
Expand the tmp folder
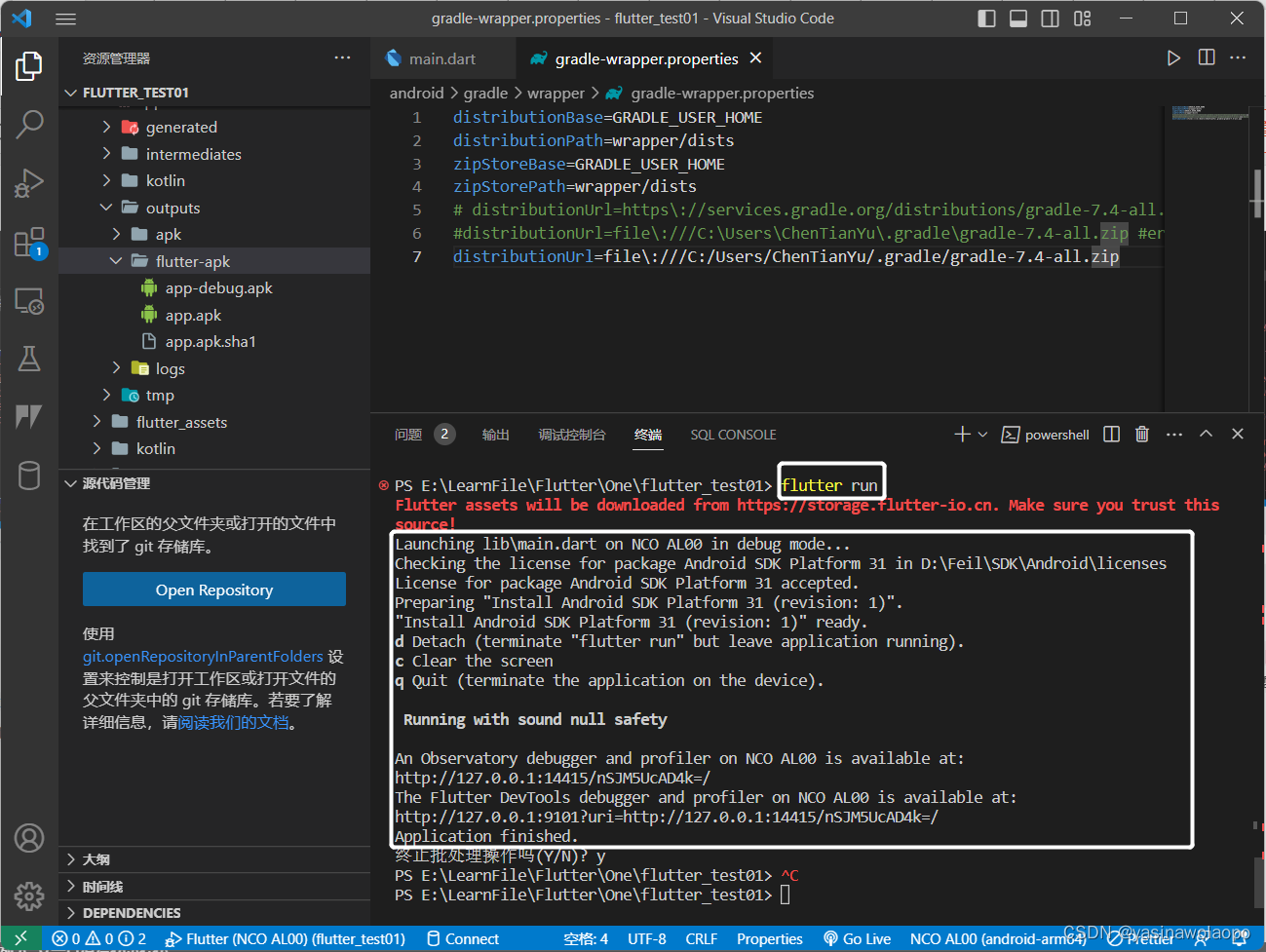point(214,395)
